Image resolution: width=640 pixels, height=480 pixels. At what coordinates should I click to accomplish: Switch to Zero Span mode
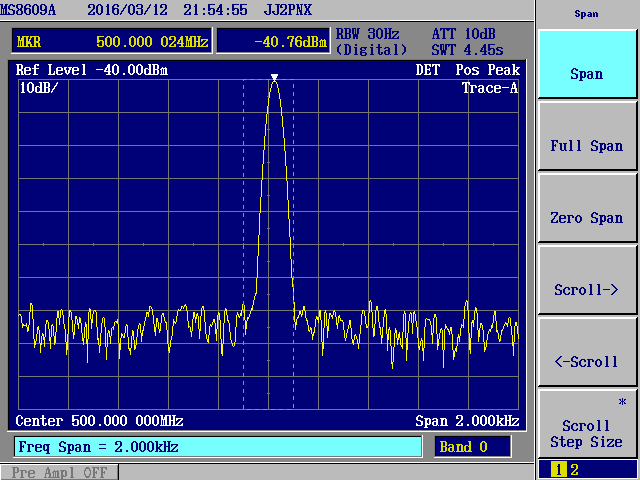coord(587,208)
